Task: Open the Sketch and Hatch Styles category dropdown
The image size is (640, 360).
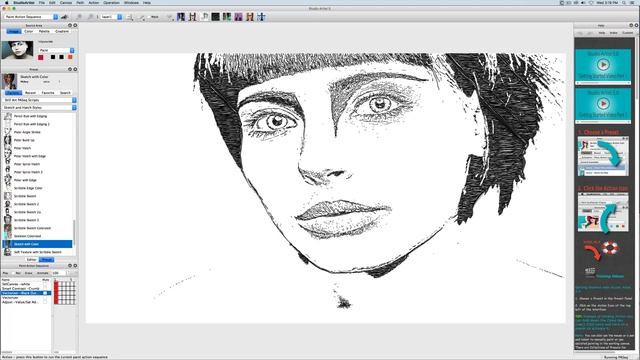Action: [40, 108]
